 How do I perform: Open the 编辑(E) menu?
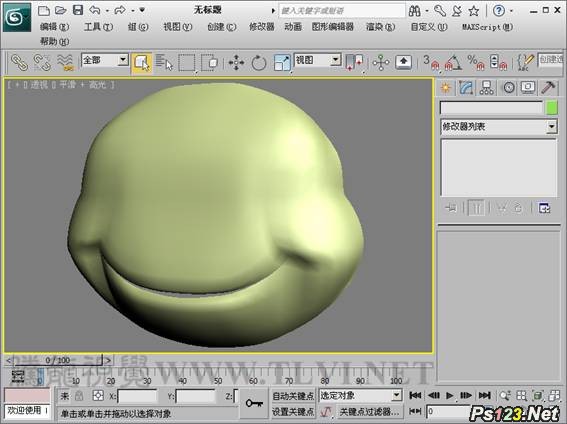54,27
